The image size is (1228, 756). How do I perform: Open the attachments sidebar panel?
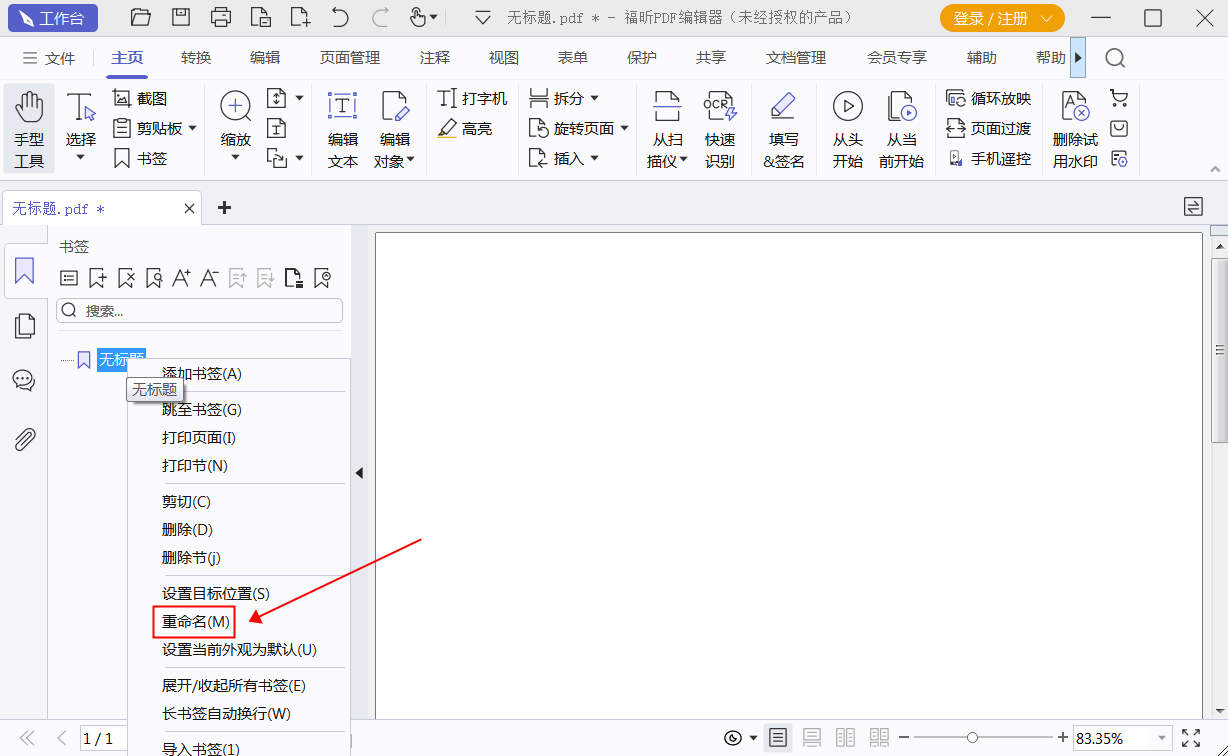[x=24, y=438]
